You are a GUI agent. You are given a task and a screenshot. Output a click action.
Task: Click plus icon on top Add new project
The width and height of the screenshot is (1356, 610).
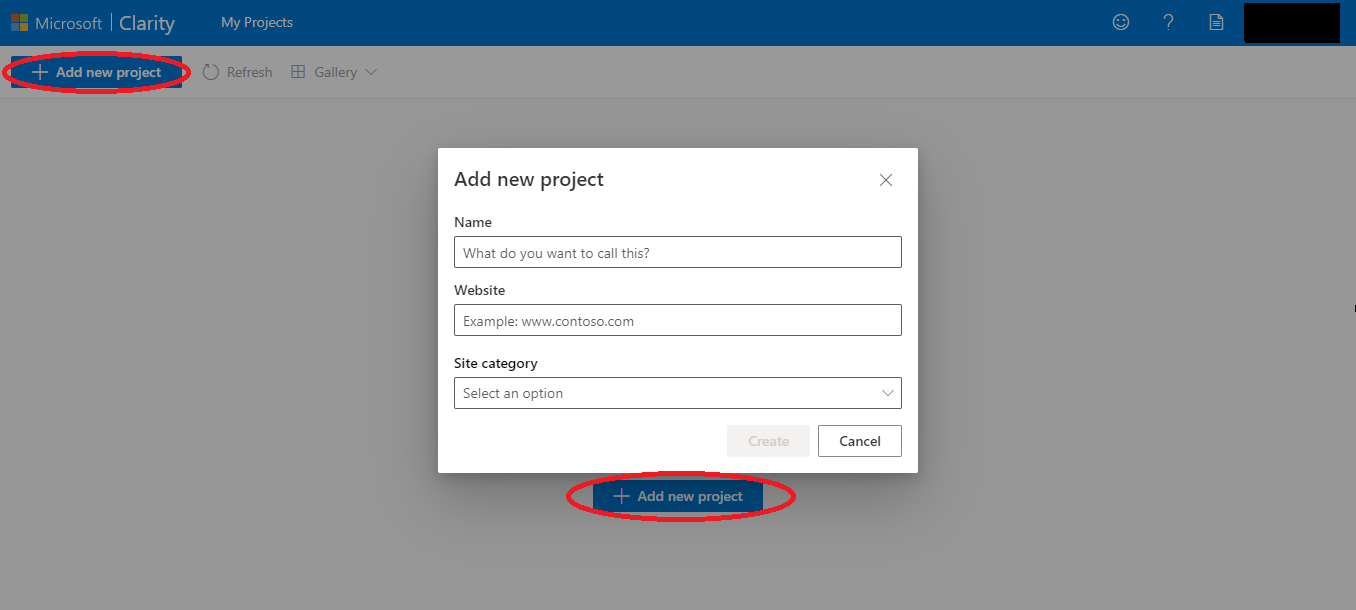40,72
